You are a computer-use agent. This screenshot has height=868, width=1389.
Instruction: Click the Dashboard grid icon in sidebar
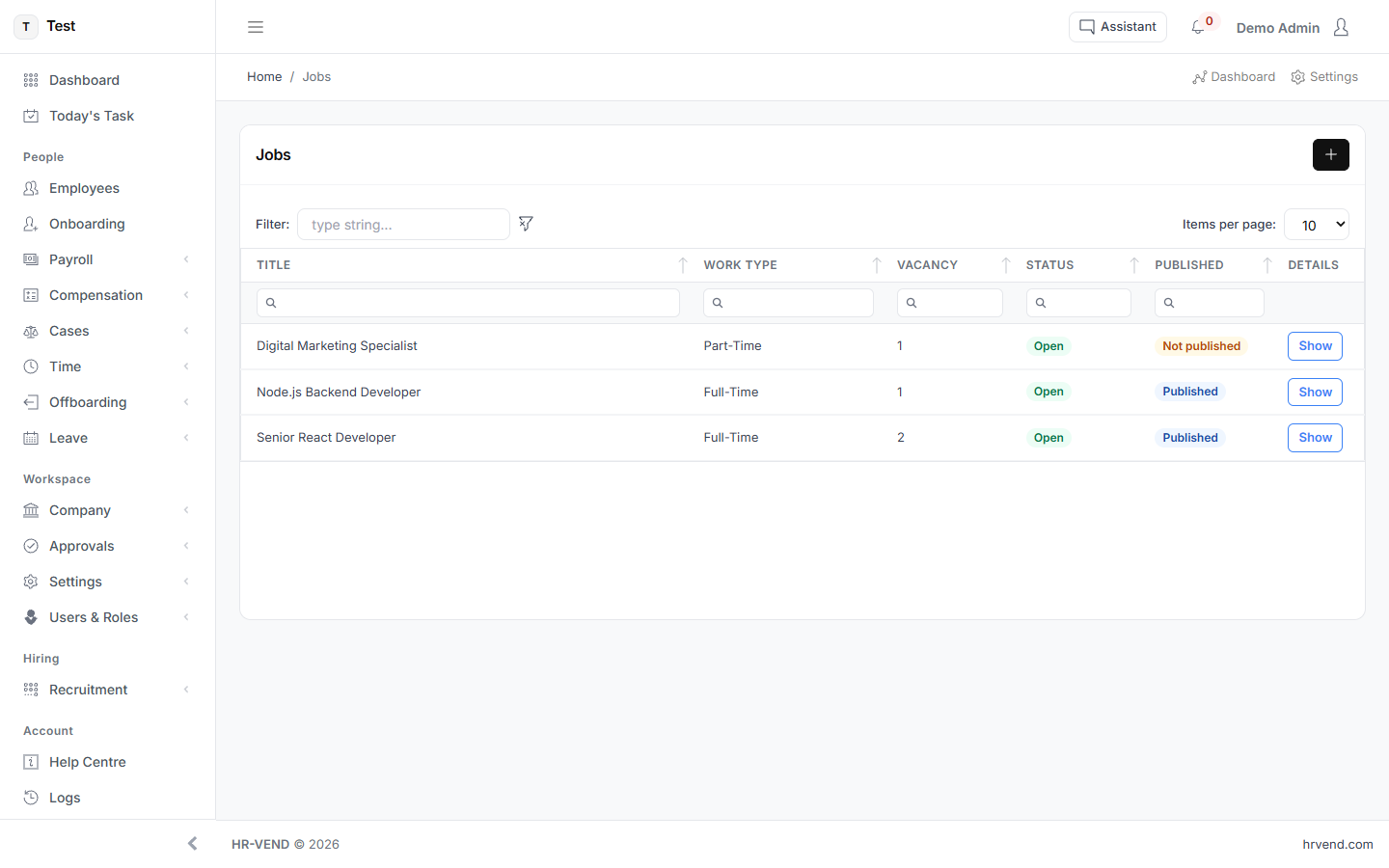pyautogui.click(x=31, y=80)
